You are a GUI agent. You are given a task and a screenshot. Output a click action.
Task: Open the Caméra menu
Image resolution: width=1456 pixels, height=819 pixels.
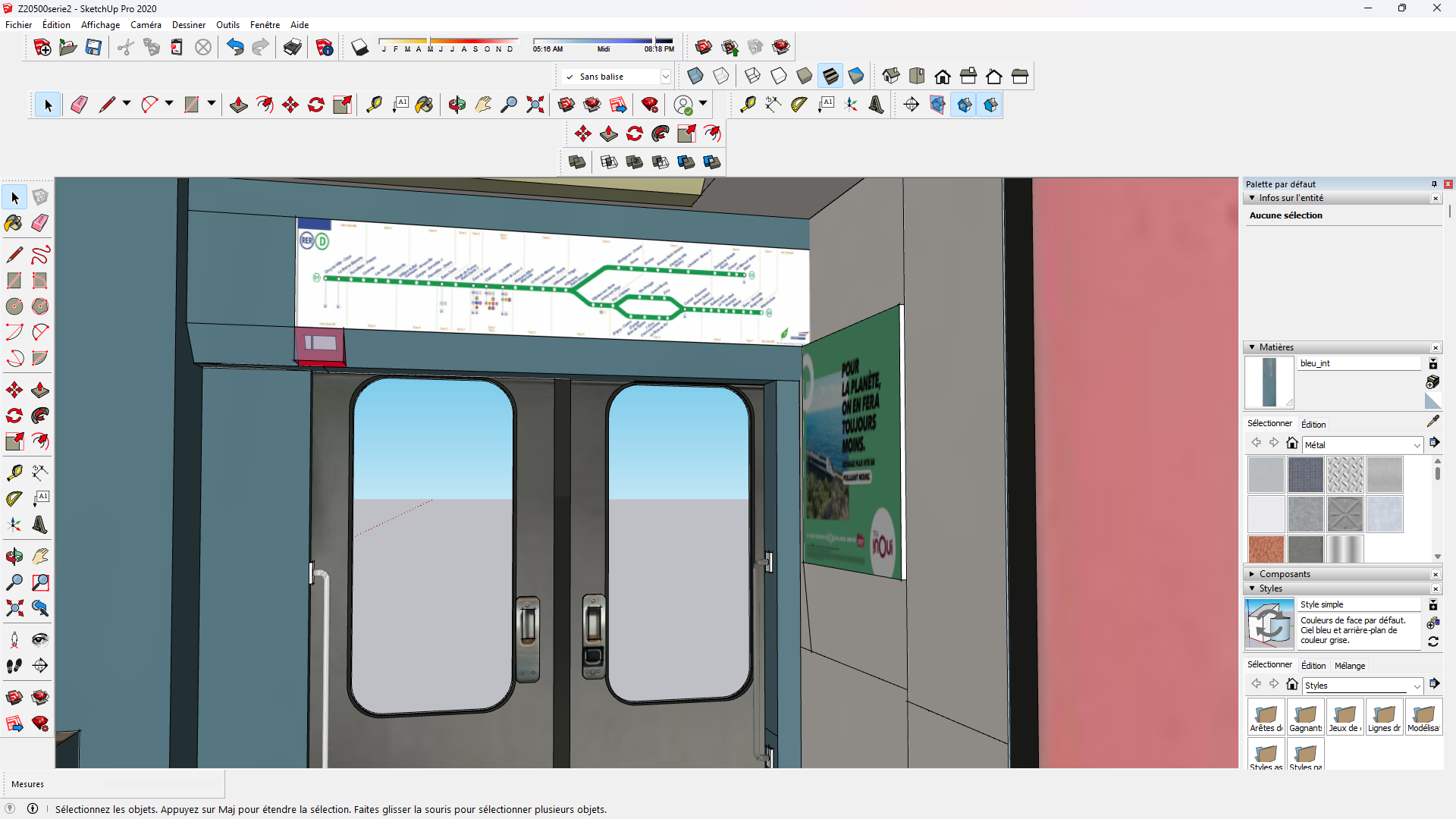click(146, 25)
